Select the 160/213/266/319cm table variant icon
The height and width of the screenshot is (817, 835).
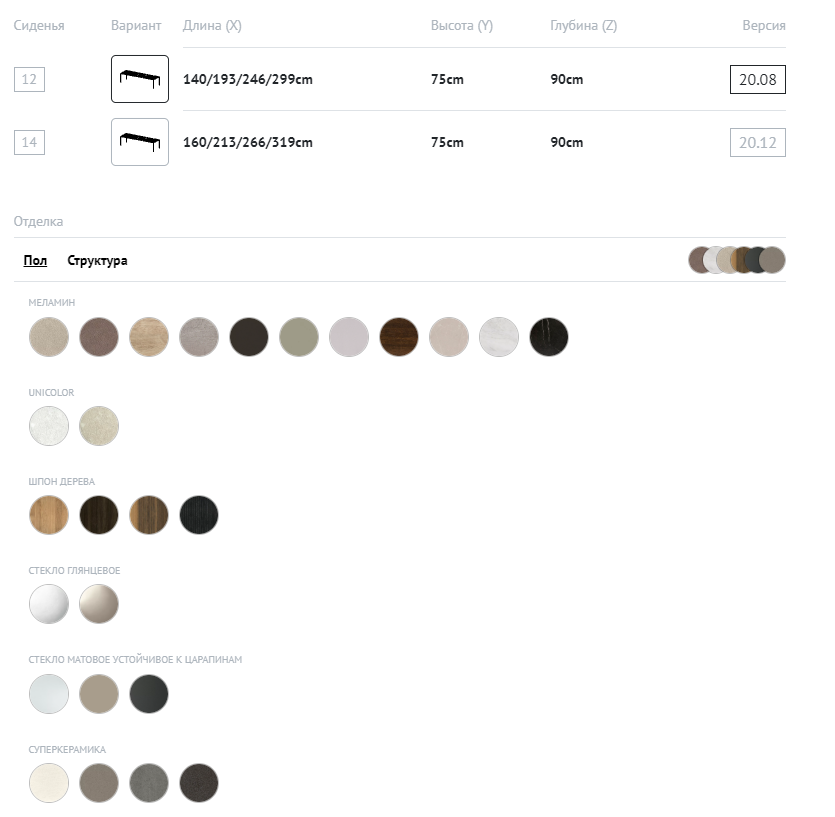pyautogui.click(x=139, y=142)
